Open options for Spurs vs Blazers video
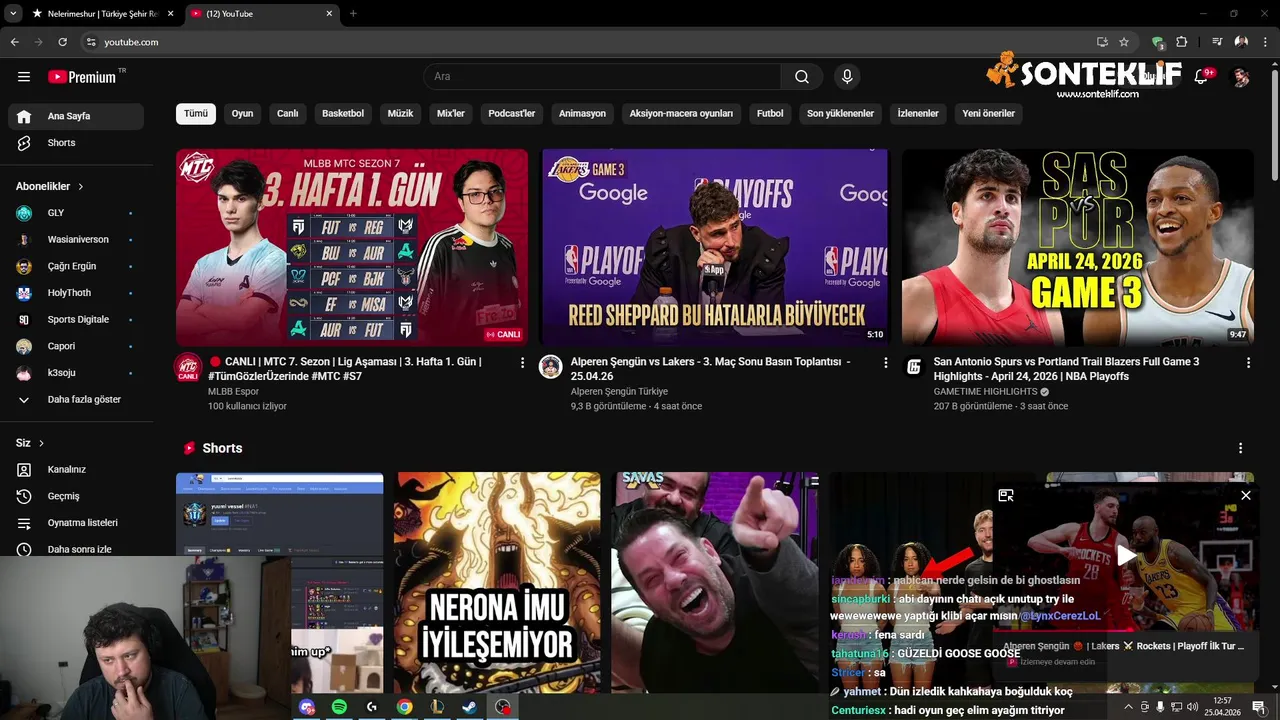This screenshot has width=1280, height=720. click(x=1248, y=363)
